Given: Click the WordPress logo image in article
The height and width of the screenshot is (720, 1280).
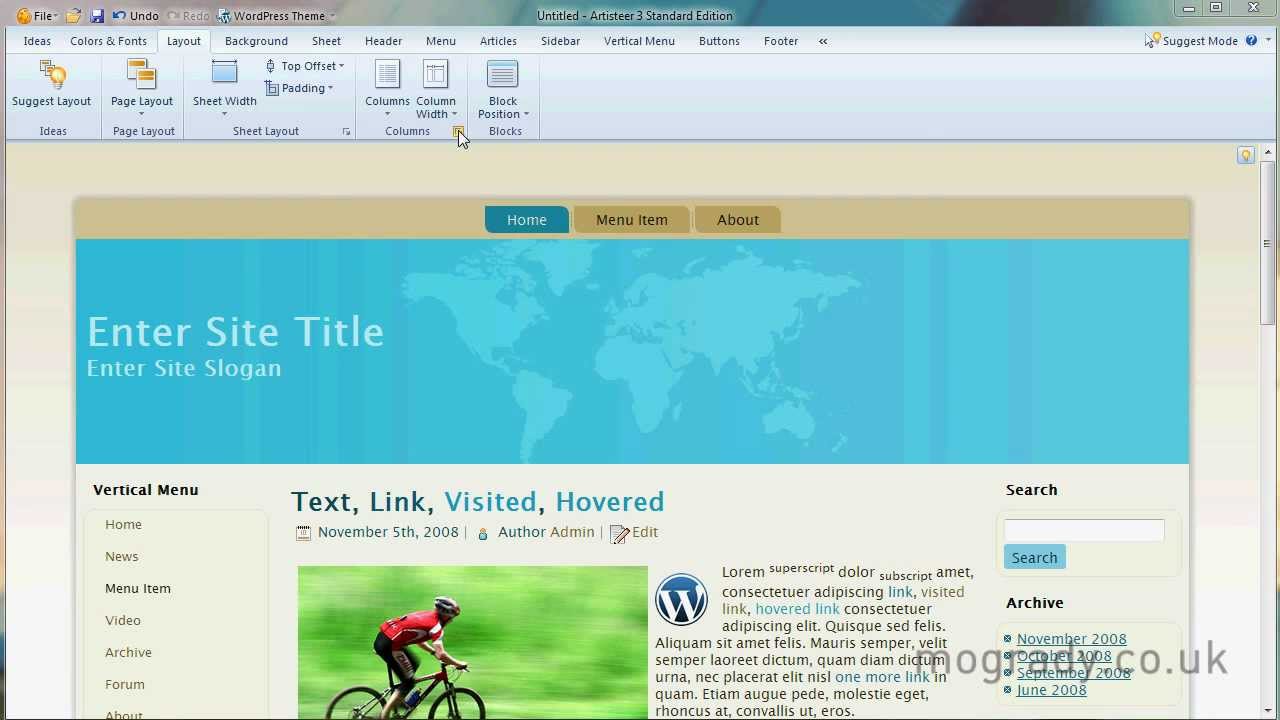Looking at the screenshot, I should [x=681, y=600].
